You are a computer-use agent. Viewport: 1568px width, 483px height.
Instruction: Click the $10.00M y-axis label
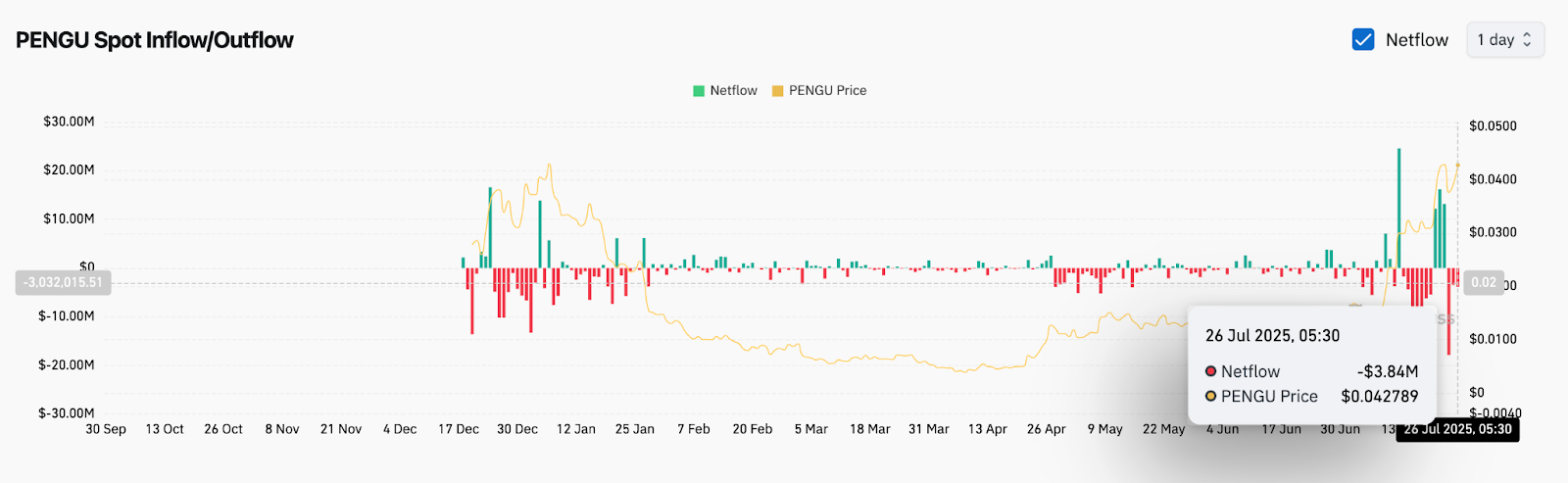69,218
